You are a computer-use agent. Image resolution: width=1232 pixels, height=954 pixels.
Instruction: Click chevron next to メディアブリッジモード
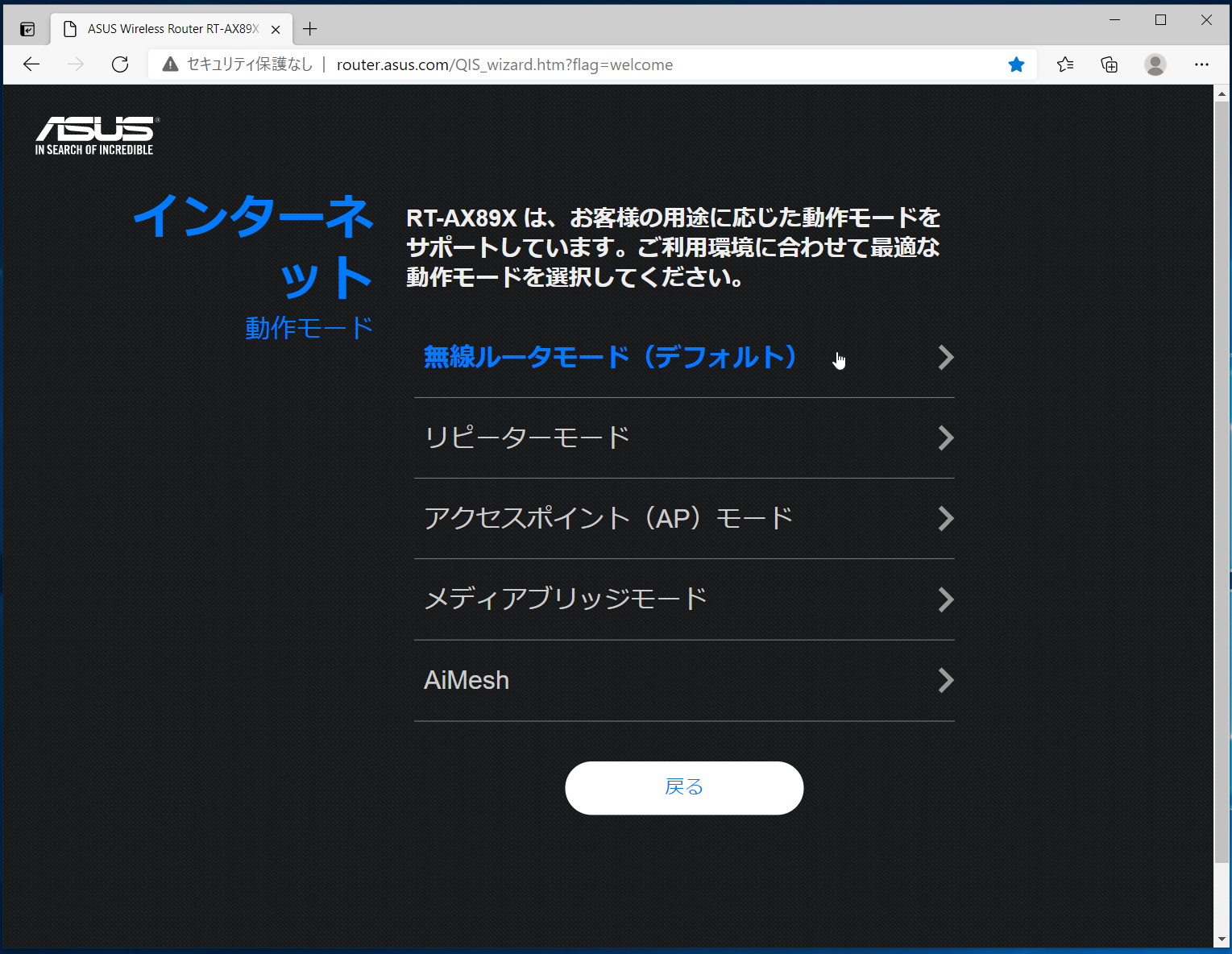(946, 599)
